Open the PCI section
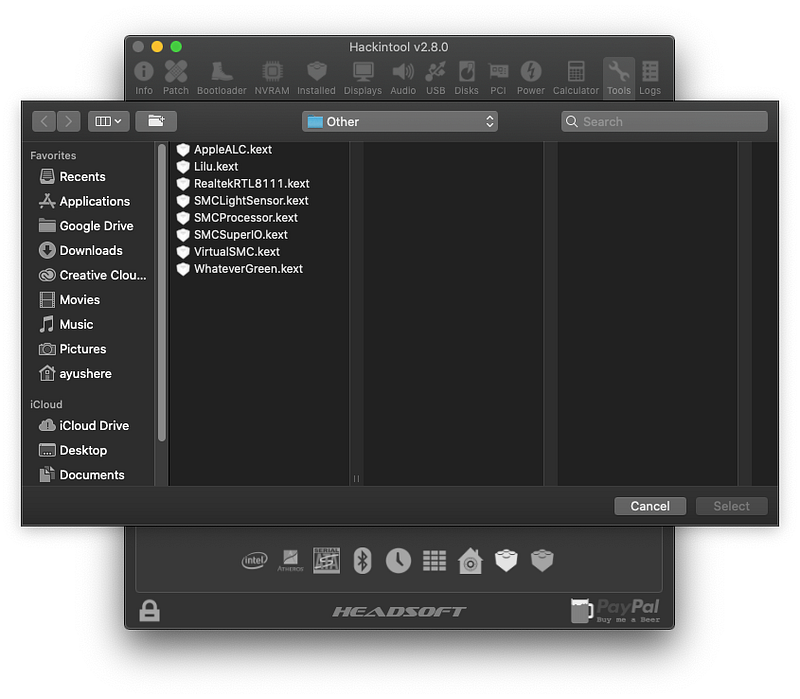Viewport: 800px width, 699px height. coord(498,78)
